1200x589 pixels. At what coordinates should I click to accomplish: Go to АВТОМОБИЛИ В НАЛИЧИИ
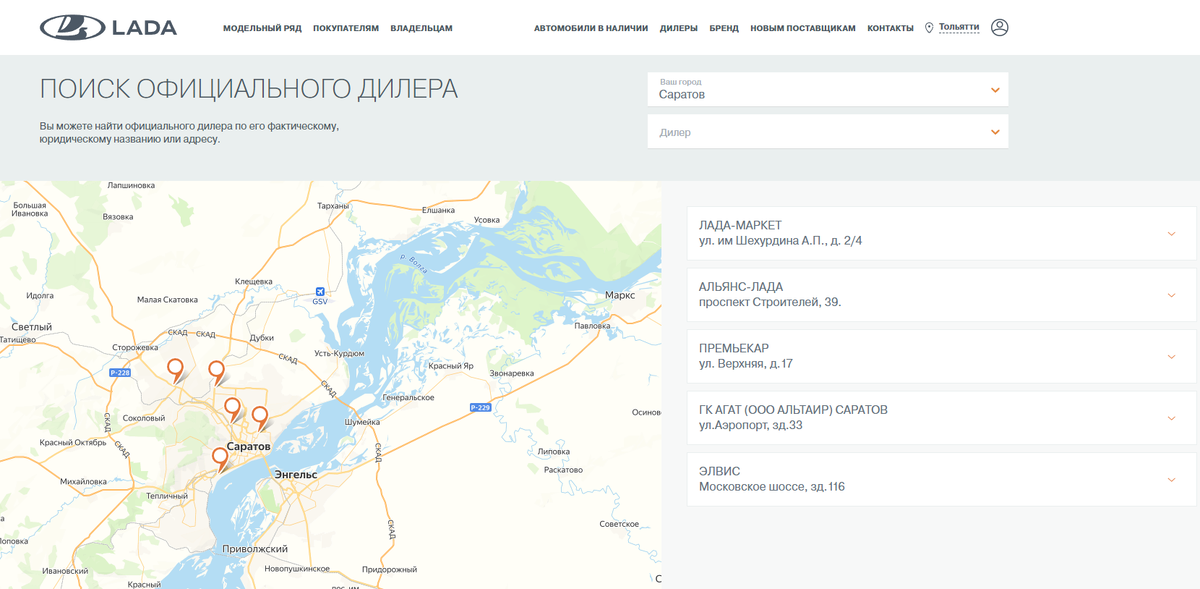591,28
